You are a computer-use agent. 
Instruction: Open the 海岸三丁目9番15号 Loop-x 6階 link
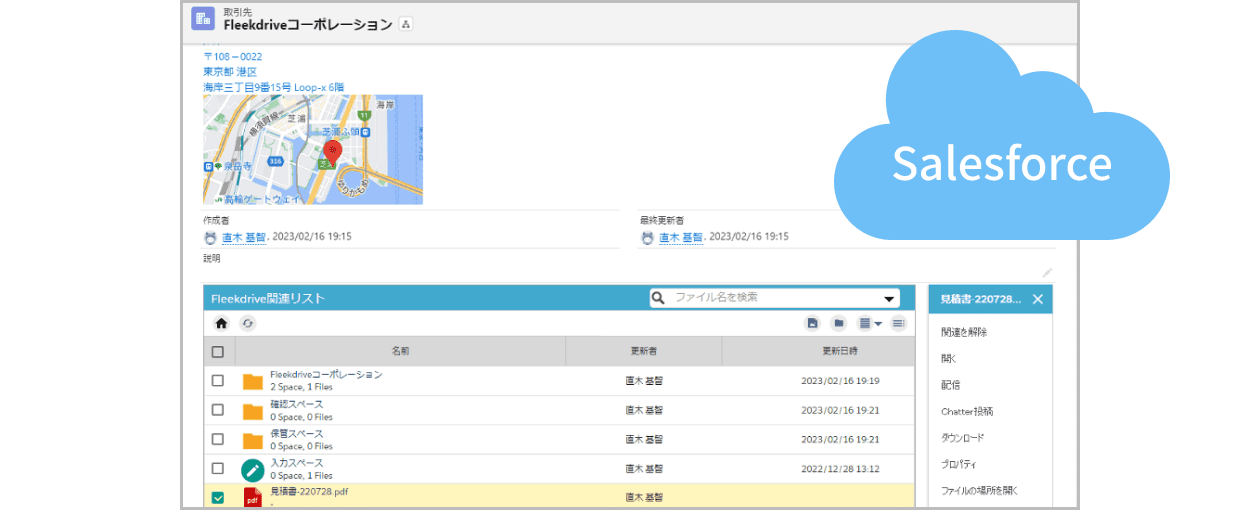coord(273,87)
